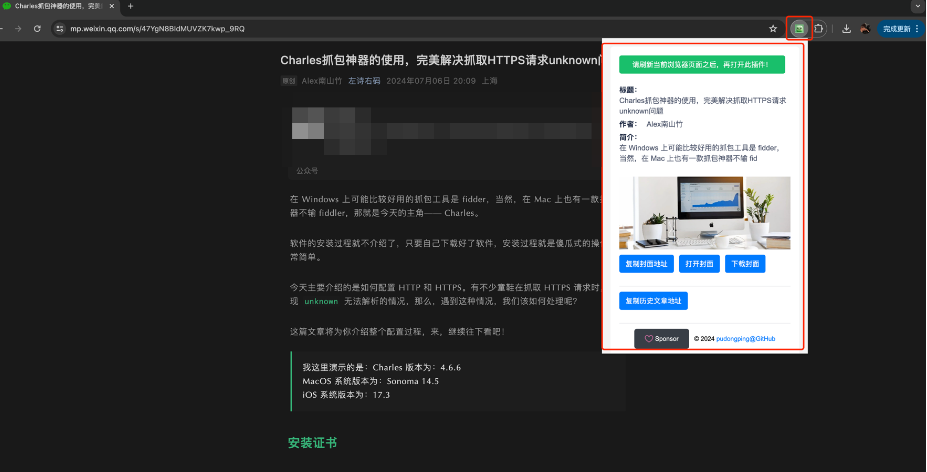The image size is (927, 472).
Task: Reload the page with the refresh icon
Action: point(40,29)
